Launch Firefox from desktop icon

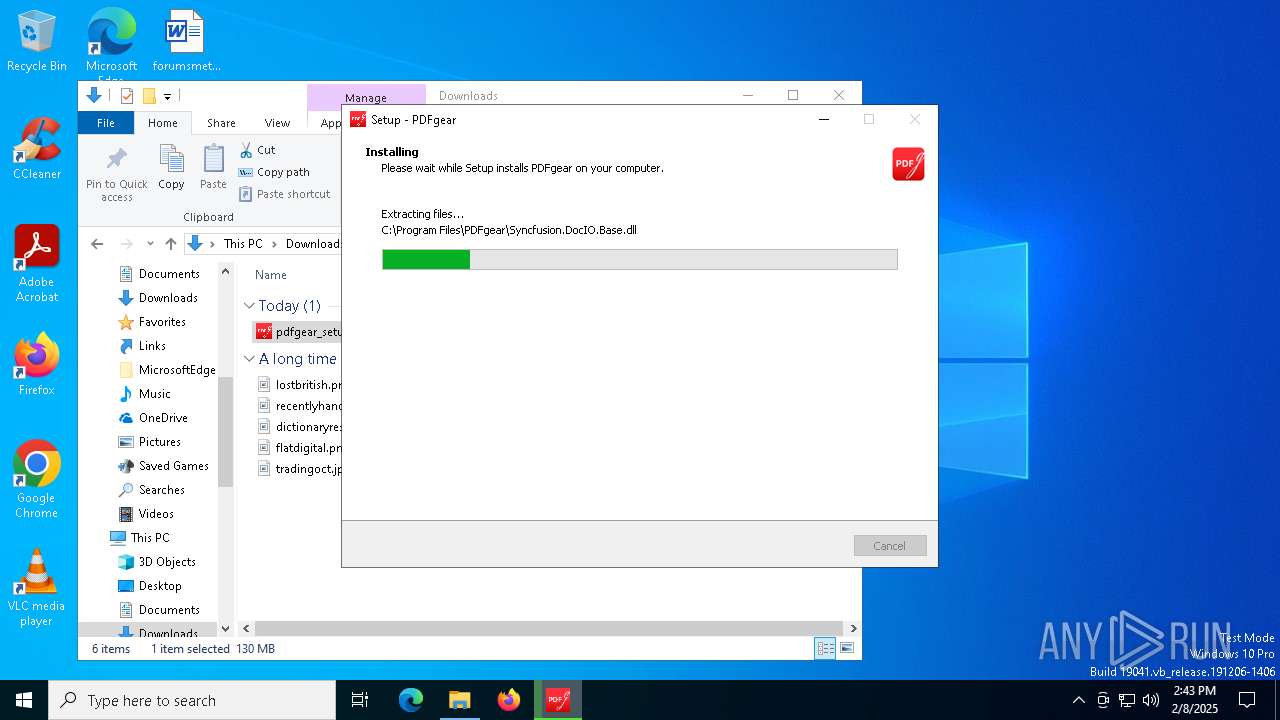coord(37,364)
